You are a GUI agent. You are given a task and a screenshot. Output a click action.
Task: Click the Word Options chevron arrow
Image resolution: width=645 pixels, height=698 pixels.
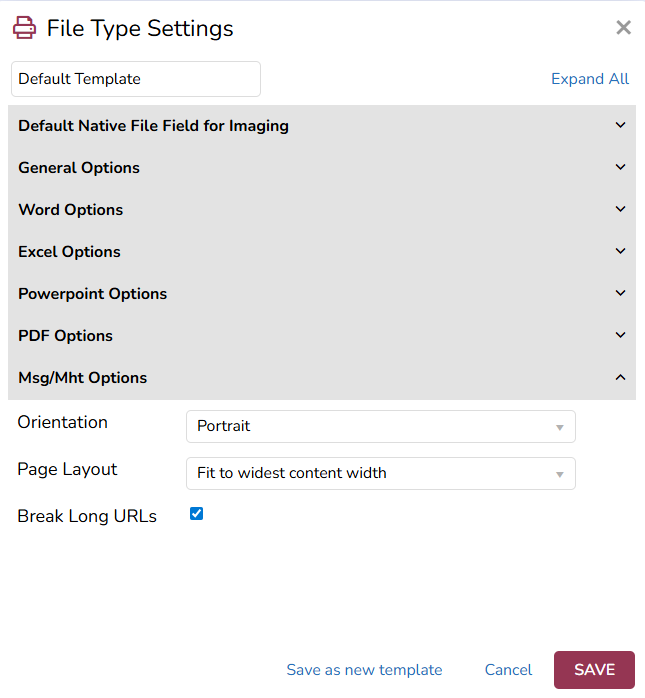point(621,209)
